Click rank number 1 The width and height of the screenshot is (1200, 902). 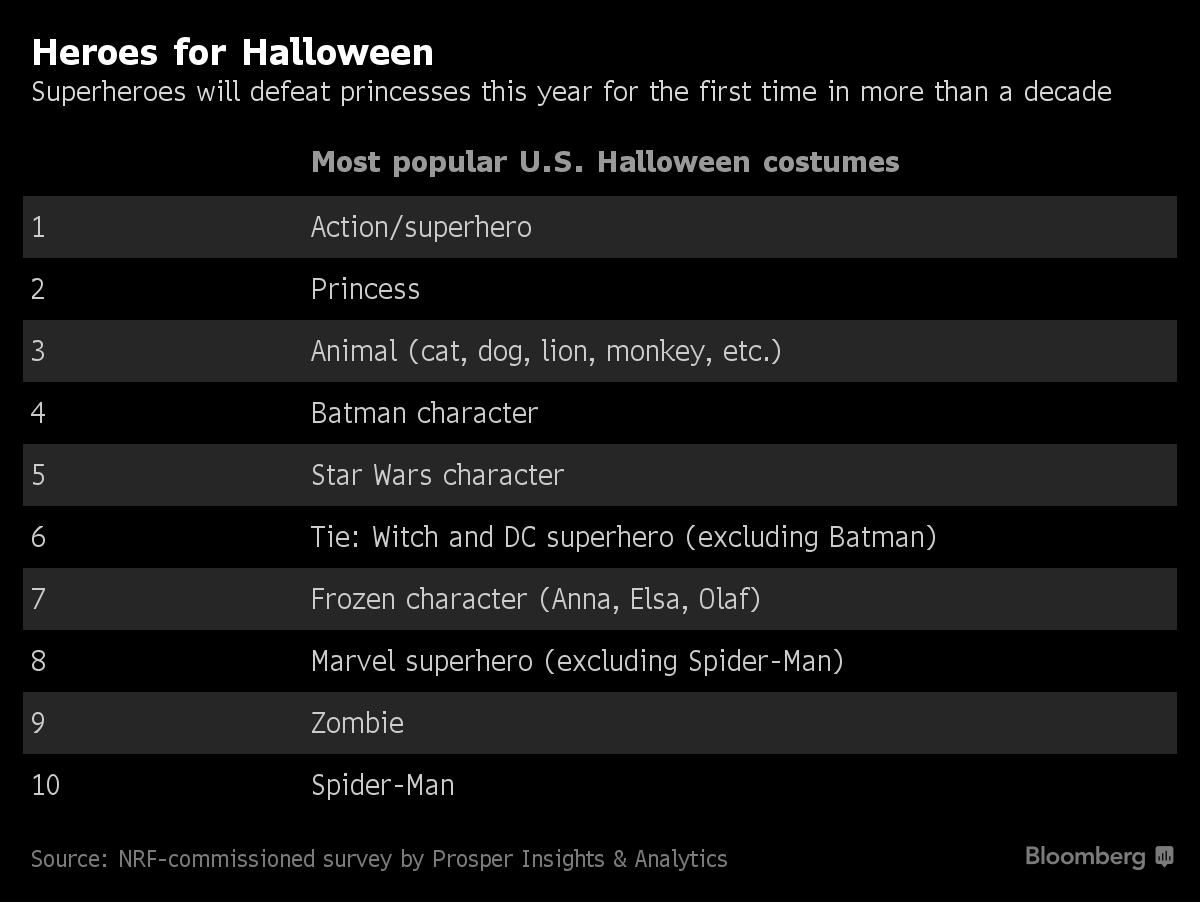coord(38,227)
